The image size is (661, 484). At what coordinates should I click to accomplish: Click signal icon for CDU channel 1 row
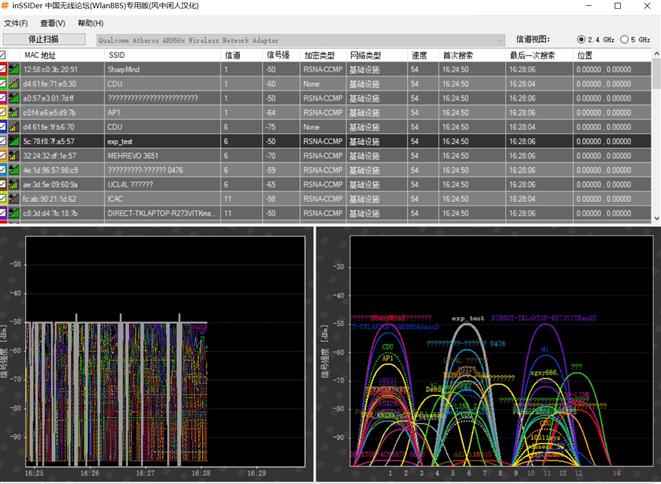click(x=14, y=83)
